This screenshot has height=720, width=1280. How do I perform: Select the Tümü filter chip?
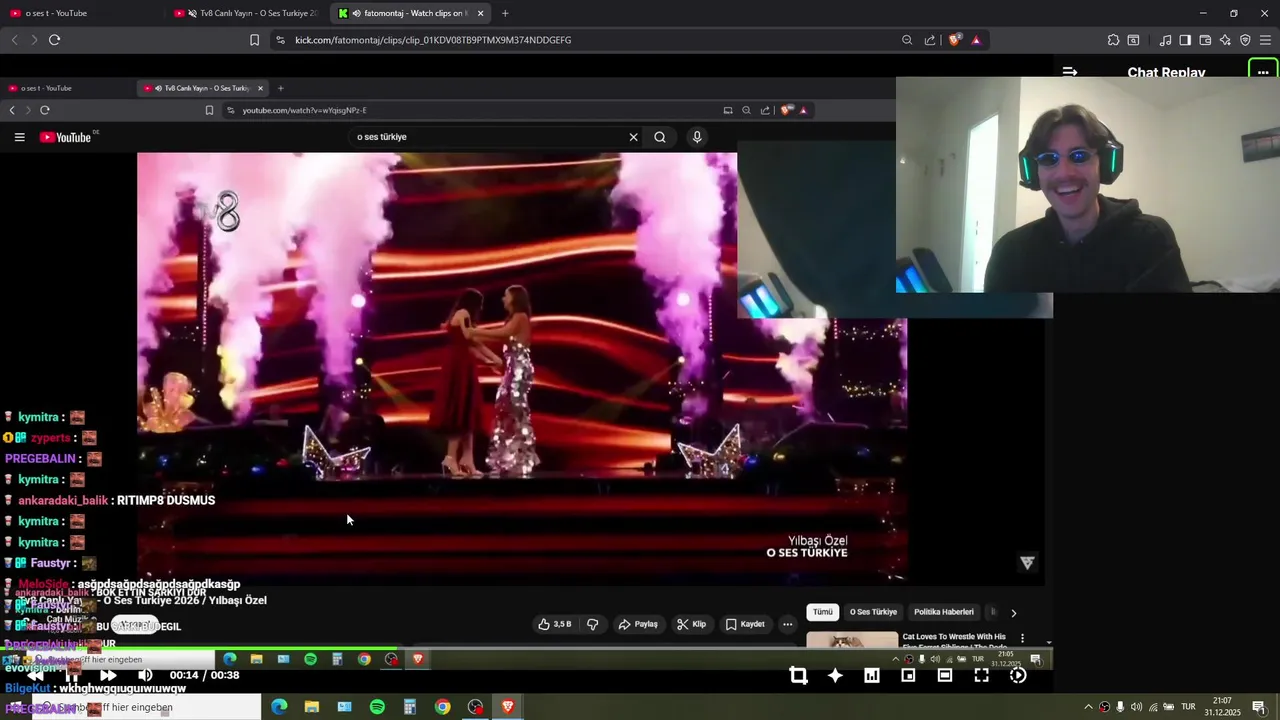(x=822, y=612)
